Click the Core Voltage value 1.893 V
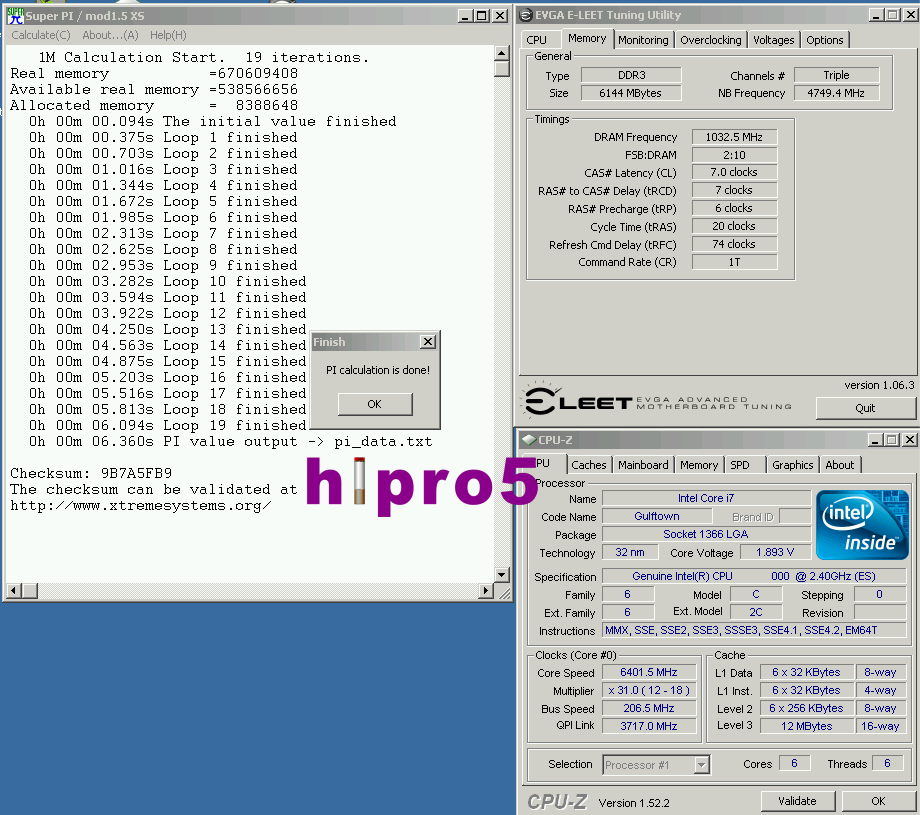920x815 pixels. pyautogui.click(x=775, y=552)
